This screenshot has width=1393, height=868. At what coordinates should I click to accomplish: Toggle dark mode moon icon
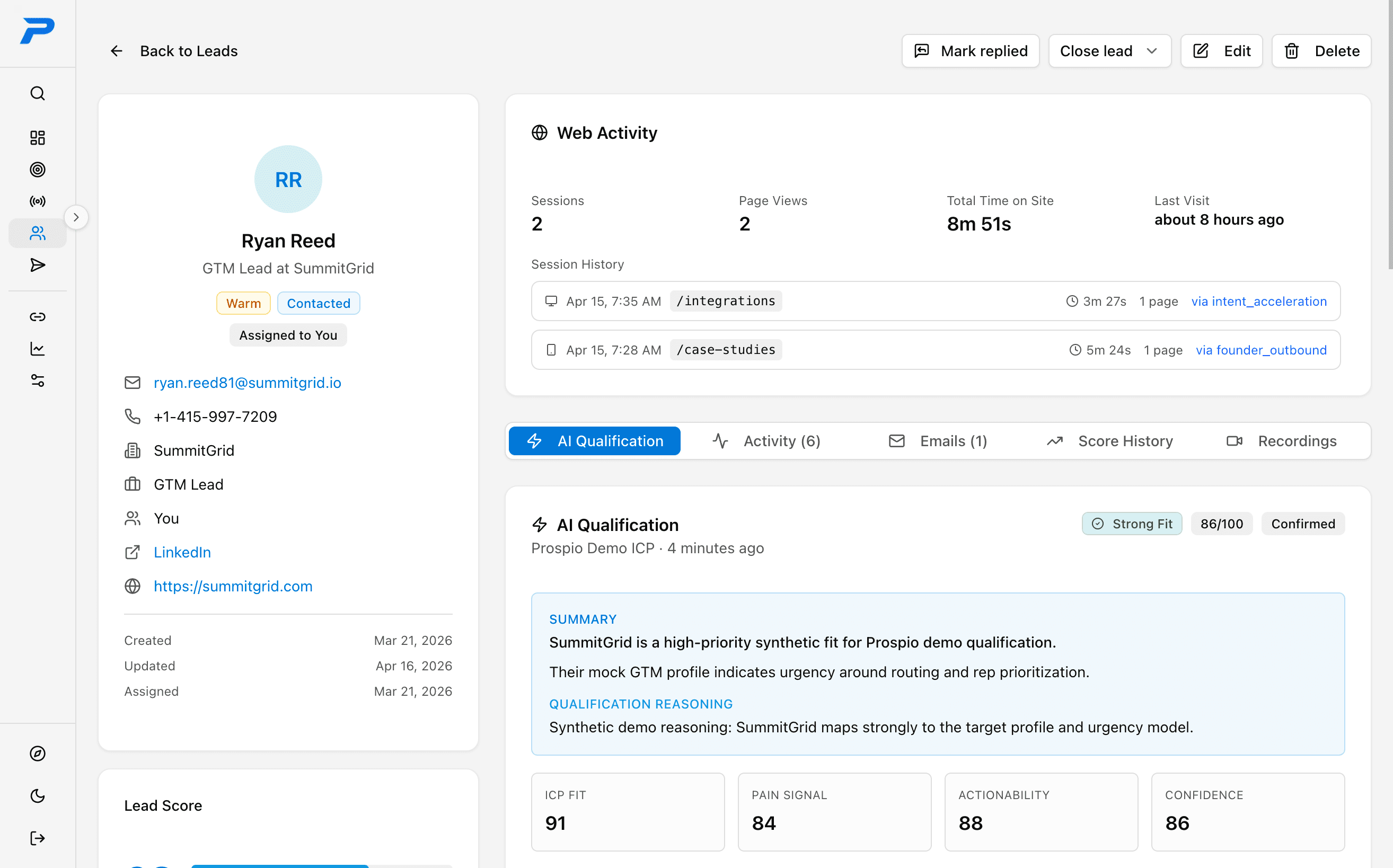pyautogui.click(x=37, y=796)
